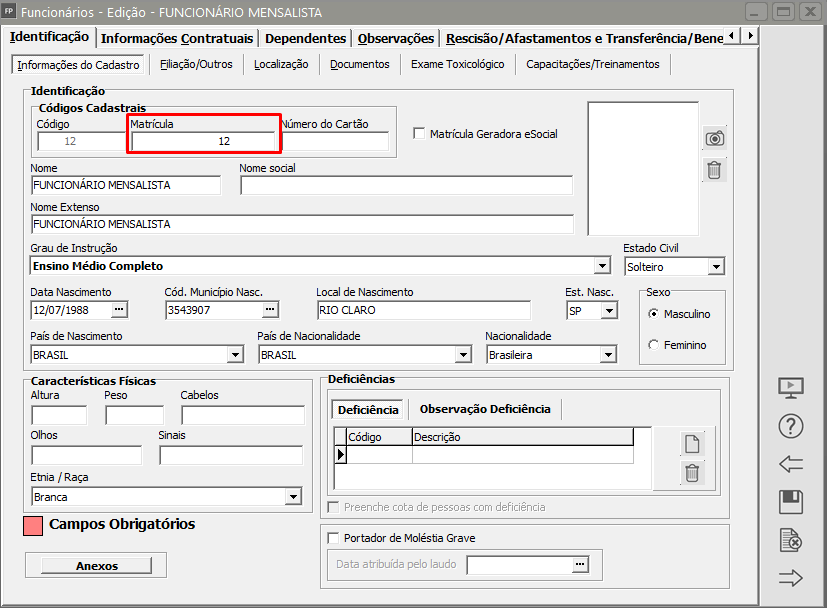The image size is (827, 608).
Task: Click new document icon in Deficiências
Action: pyautogui.click(x=692, y=444)
